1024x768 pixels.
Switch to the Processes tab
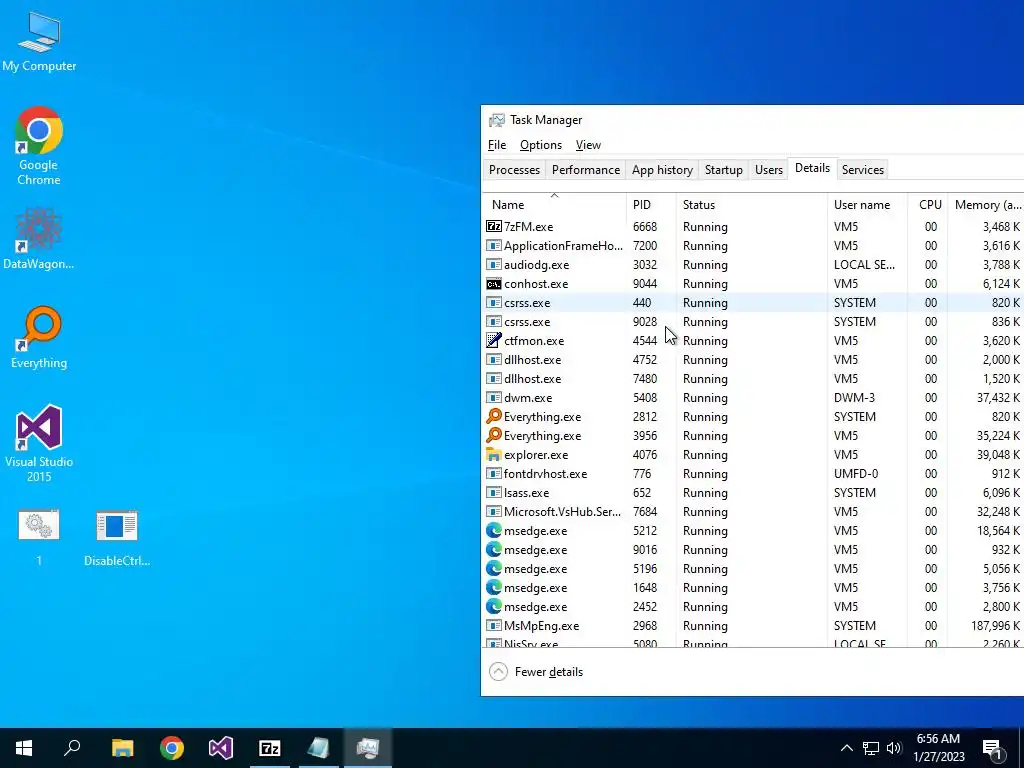pyautogui.click(x=515, y=170)
